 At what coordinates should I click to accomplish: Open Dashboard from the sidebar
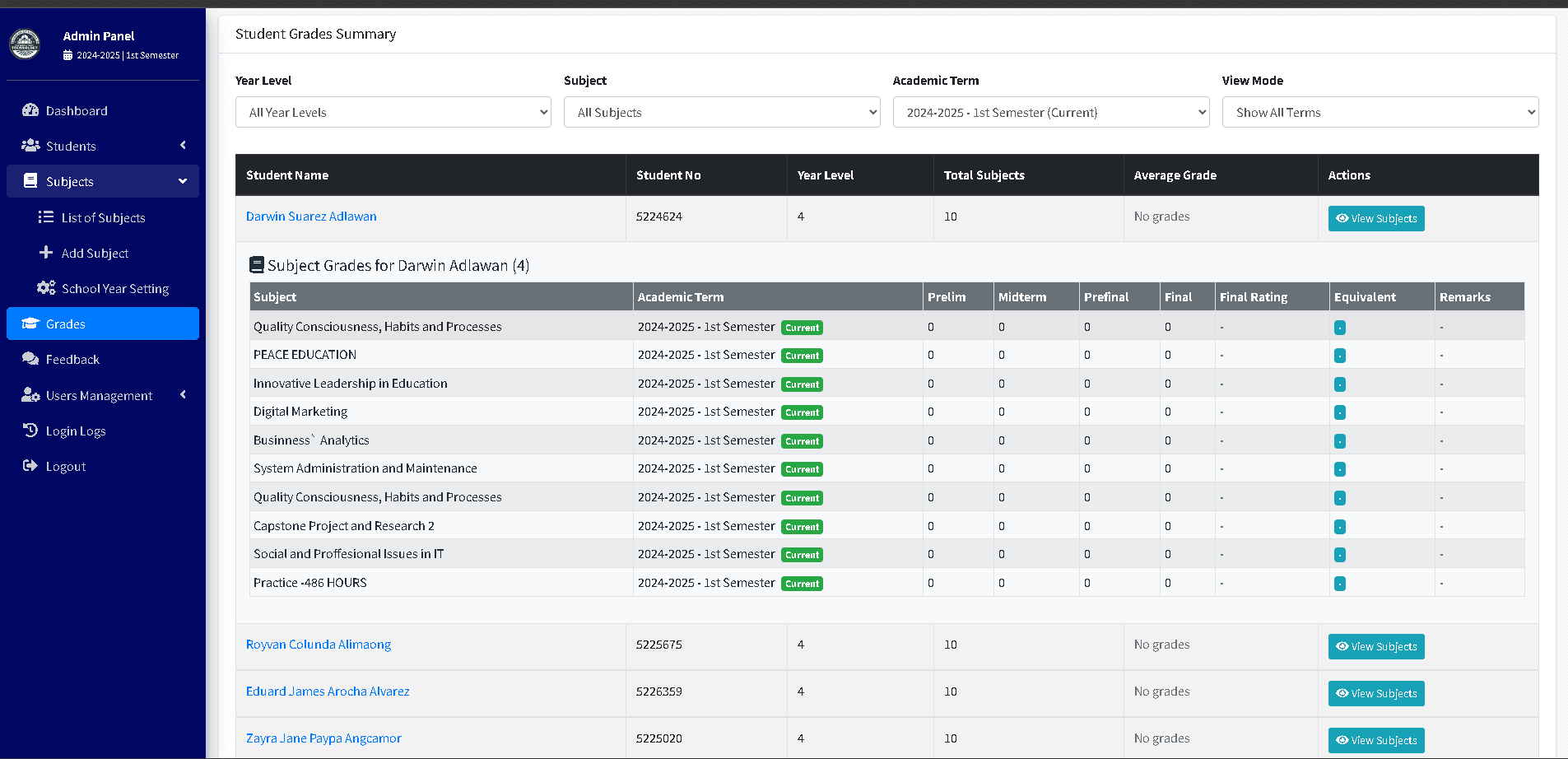point(103,110)
